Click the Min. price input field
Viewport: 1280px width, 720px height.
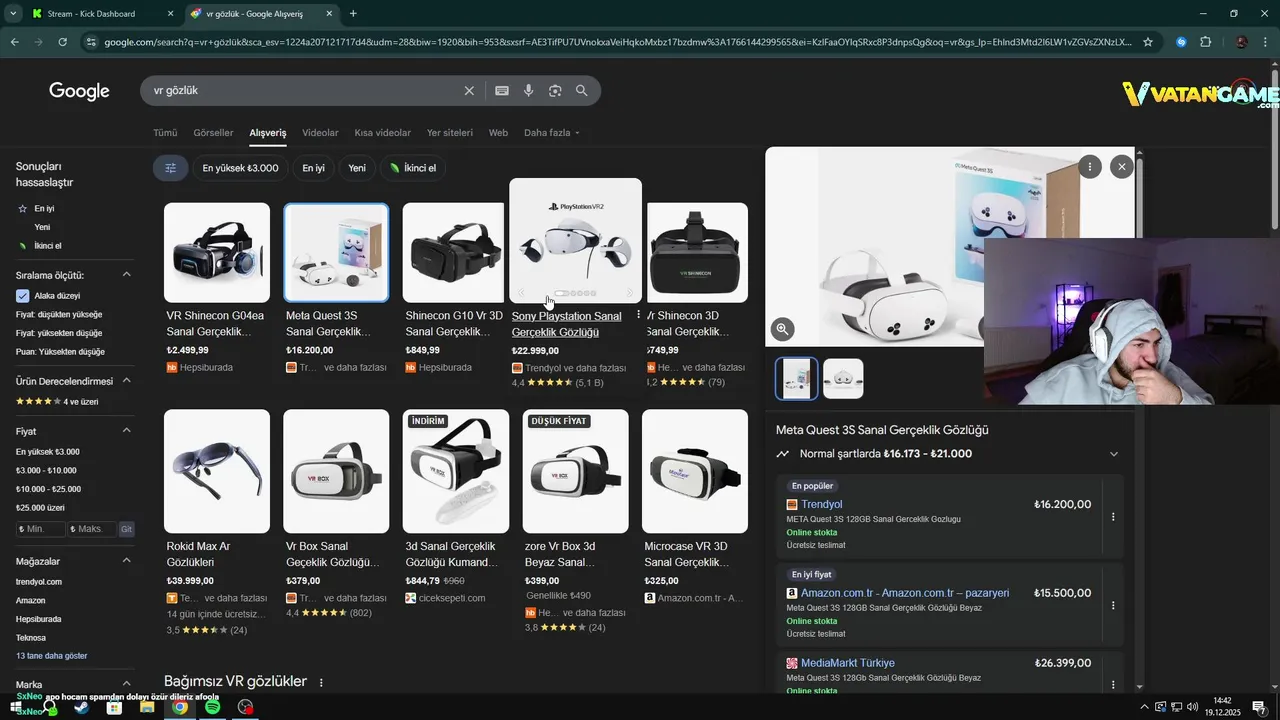coord(41,529)
